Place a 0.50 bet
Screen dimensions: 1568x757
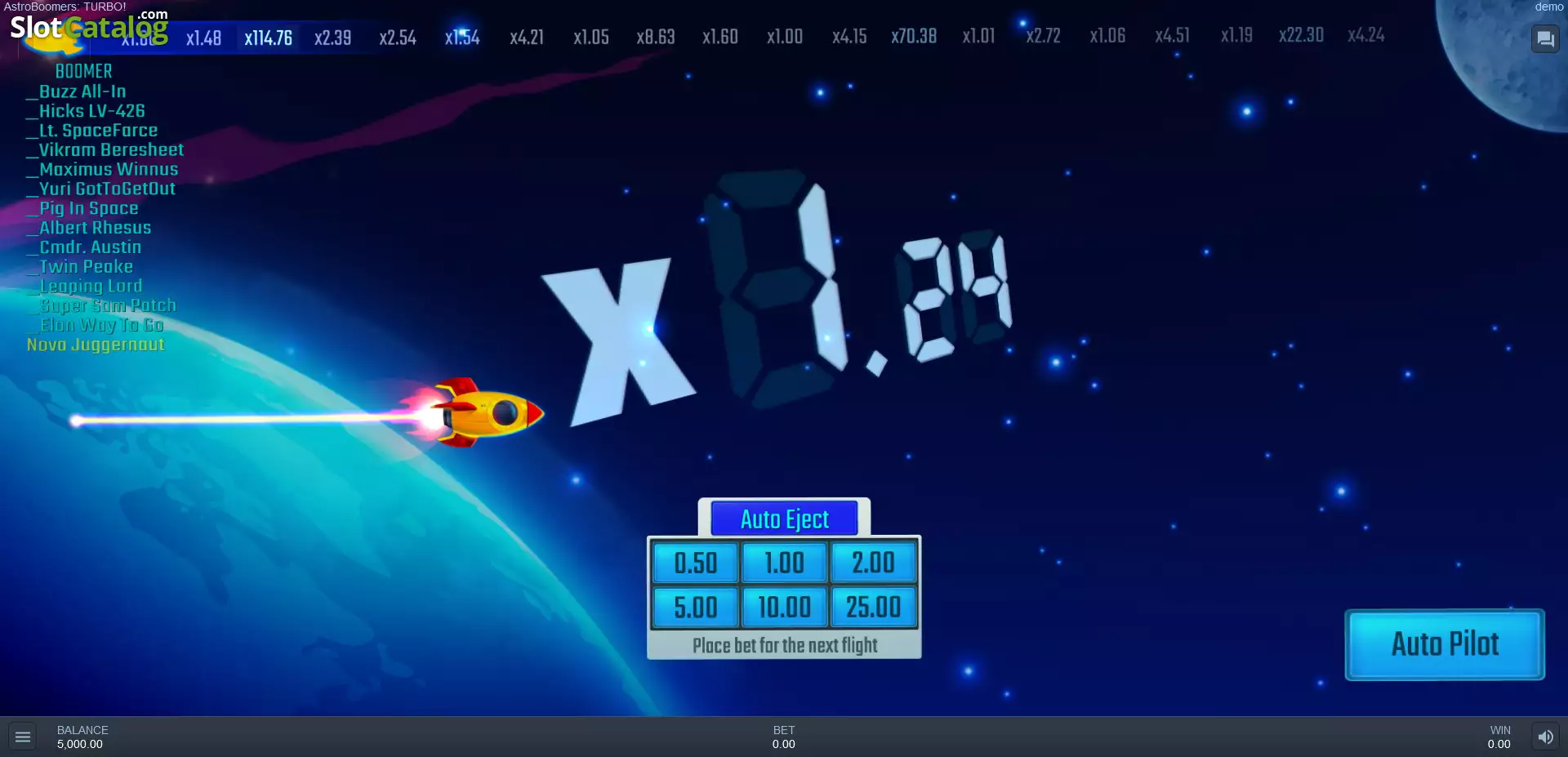[695, 563]
